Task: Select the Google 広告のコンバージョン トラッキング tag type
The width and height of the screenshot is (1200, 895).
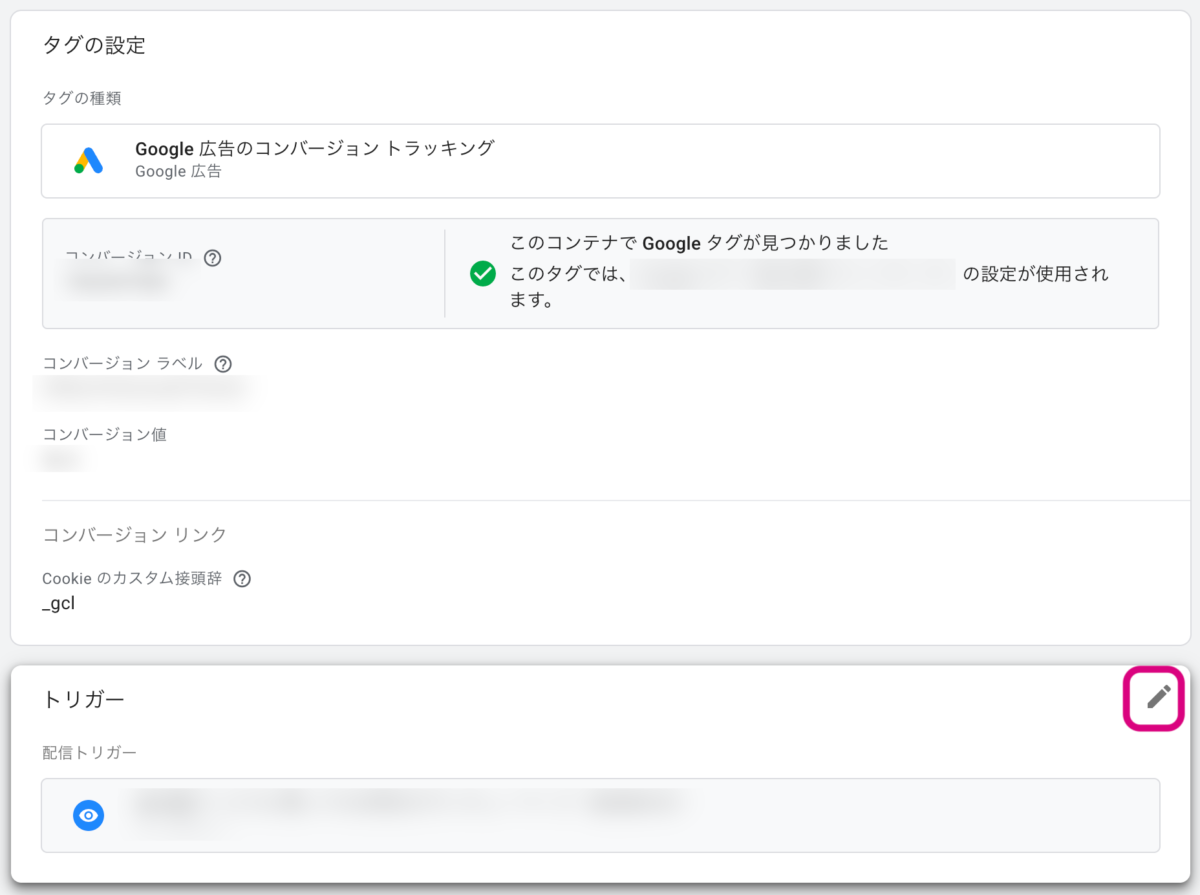Action: (x=600, y=160)
